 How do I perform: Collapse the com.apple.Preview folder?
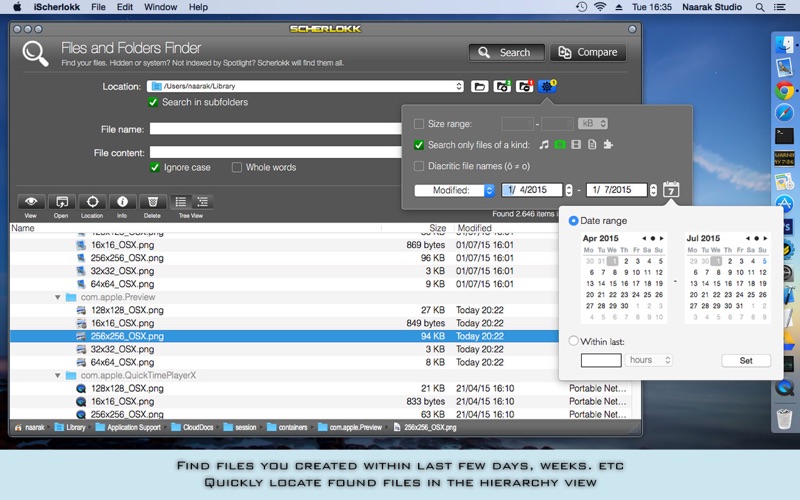[58, 297]
